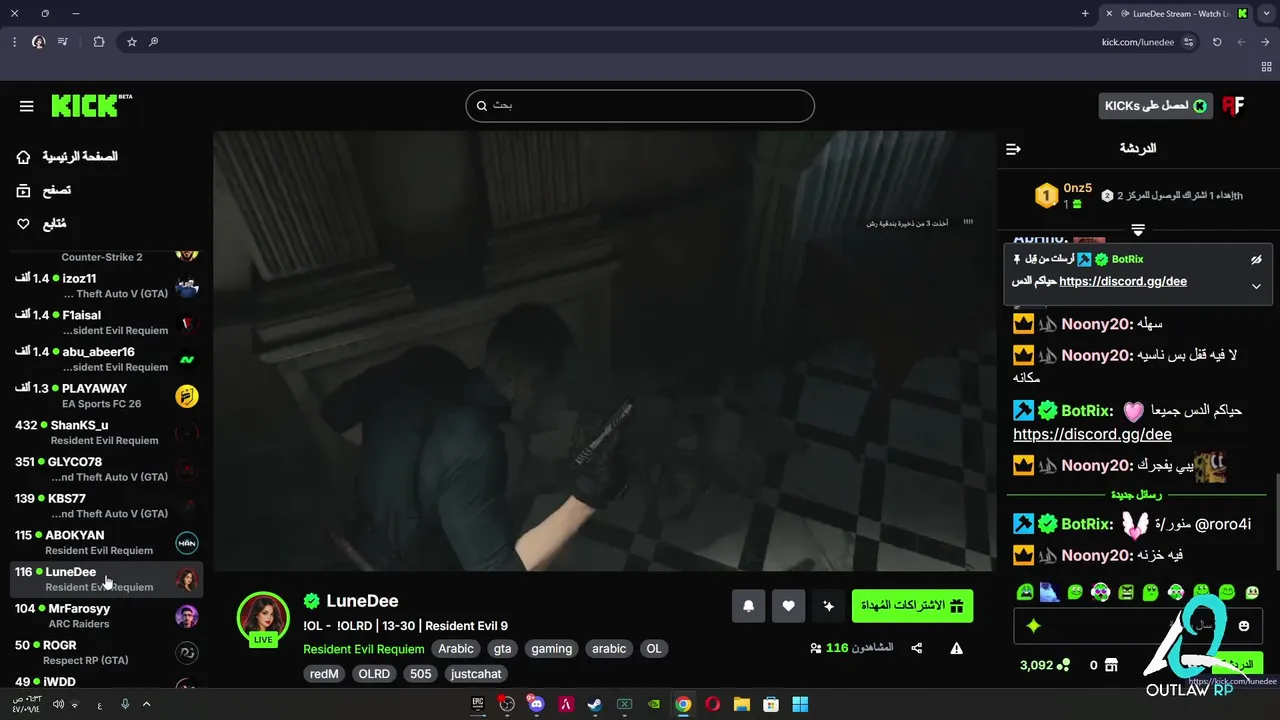Expand the gift leaderboard arrow

pyautogui.click(x=1138, y=230)
